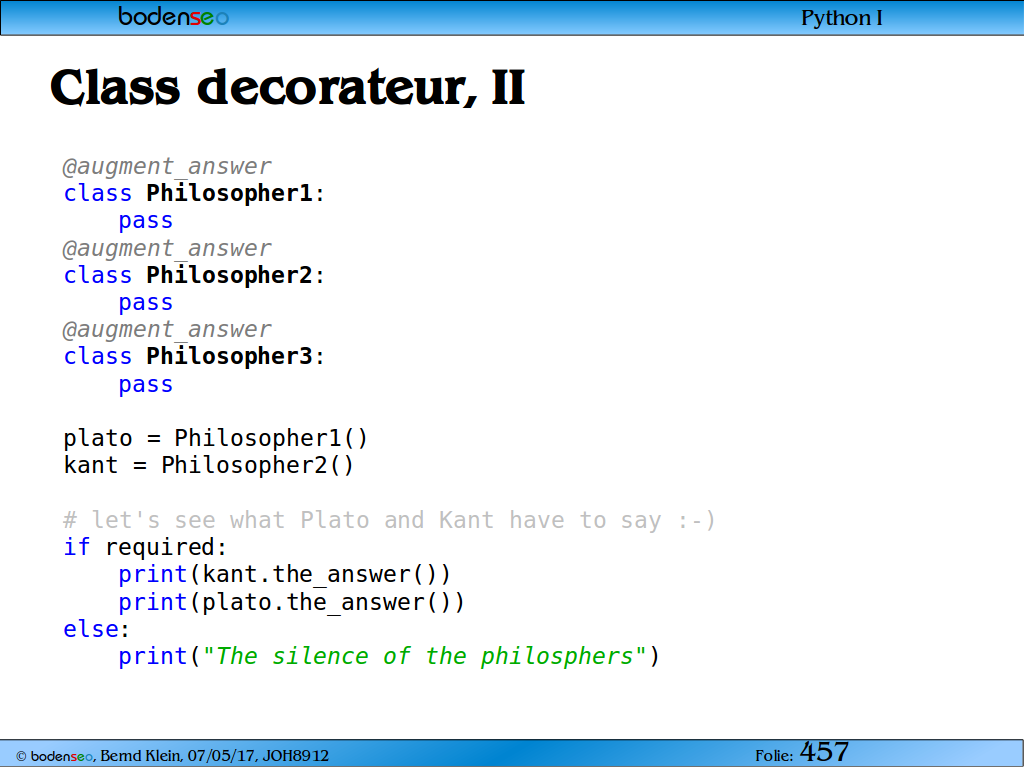Click the line 'print(kant.the_answer())'
Image resolution: width=1024 pixels, height=768 pixels.
[x=284, y=575]
